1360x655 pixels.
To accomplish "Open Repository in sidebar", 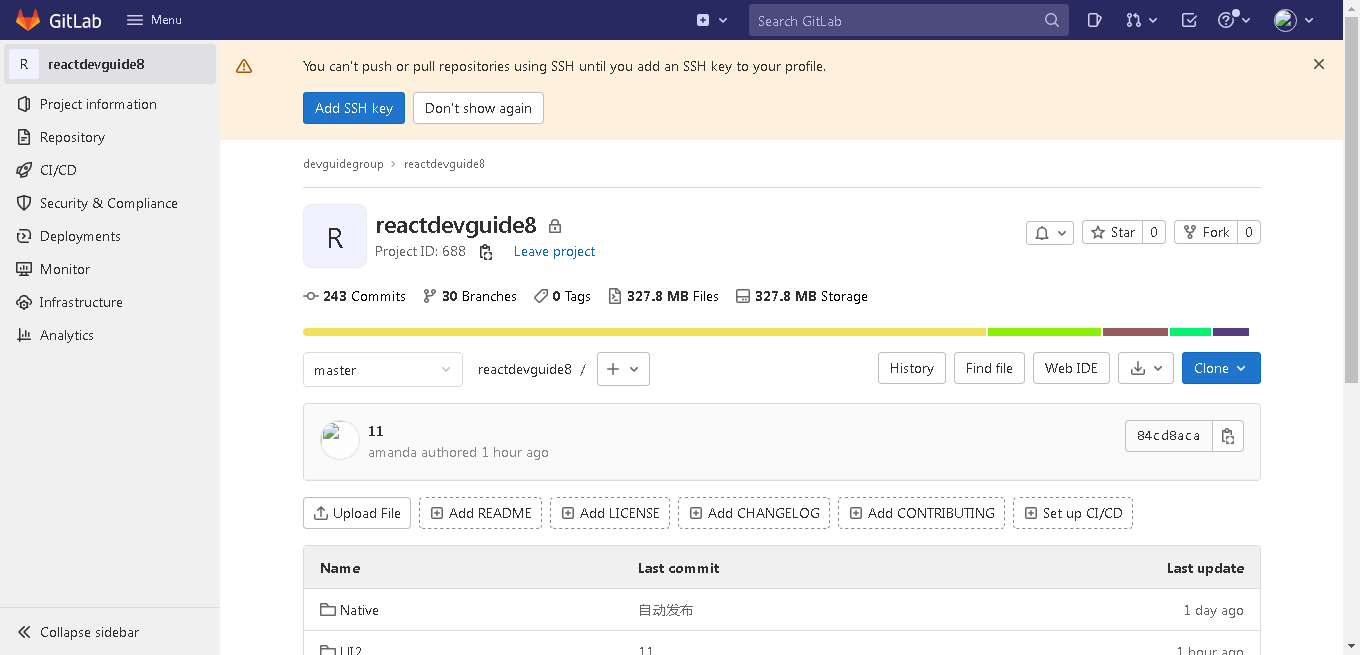I will [110, 137].
